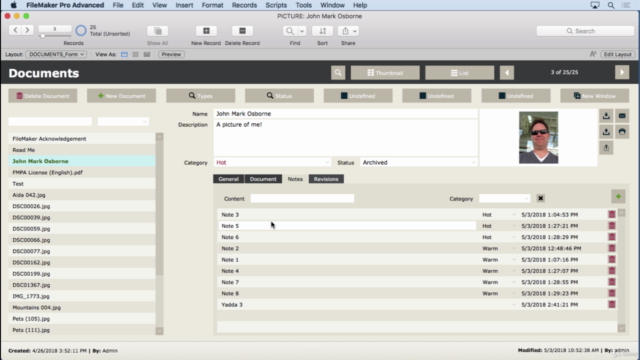Switch to the General tab
The image size is (640, 360).
pos(229,179)
